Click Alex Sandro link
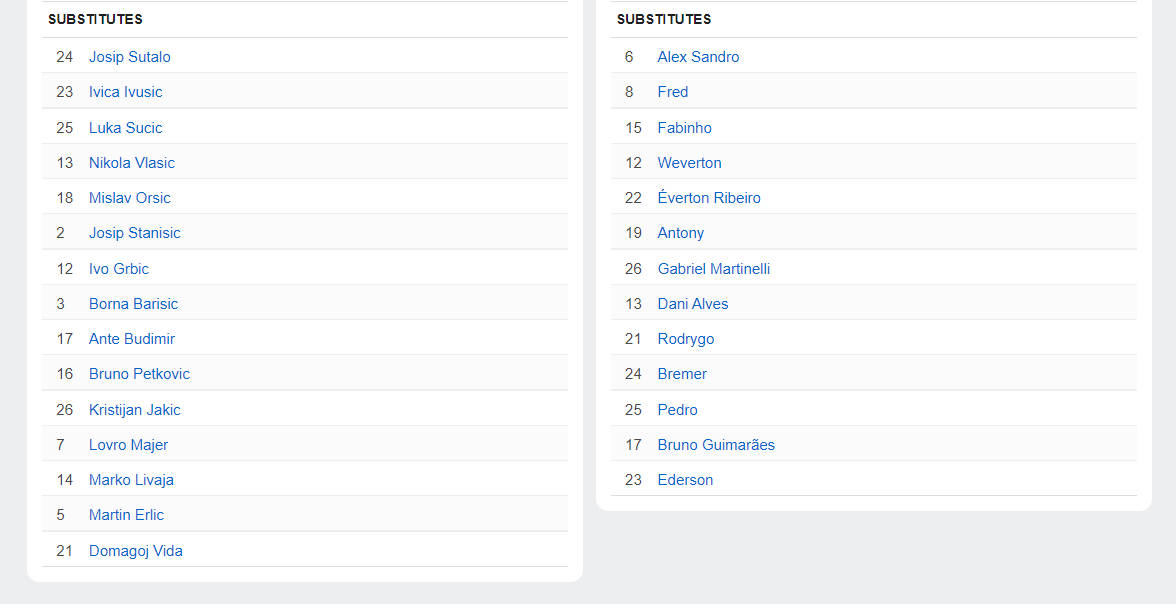1176x604 pixels. tap(698, 57)
